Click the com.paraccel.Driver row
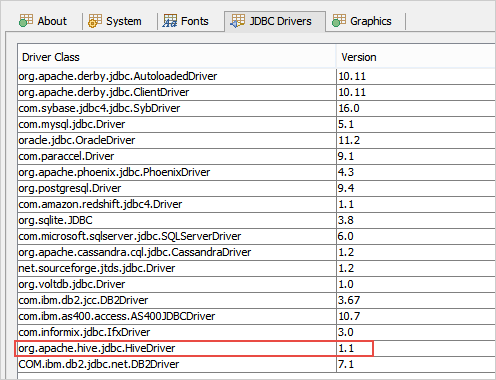Screen dimensions: 496x380 point(257,156)
